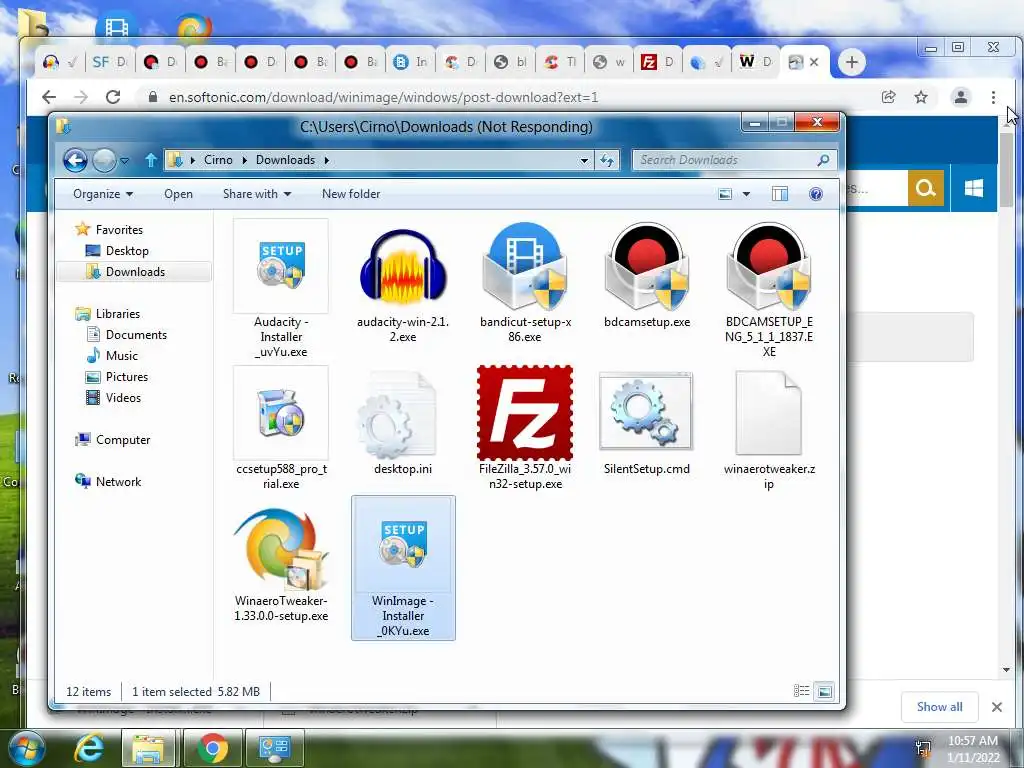Switch to large icons view in status bar
The image size is (1024, 768).
825,691
